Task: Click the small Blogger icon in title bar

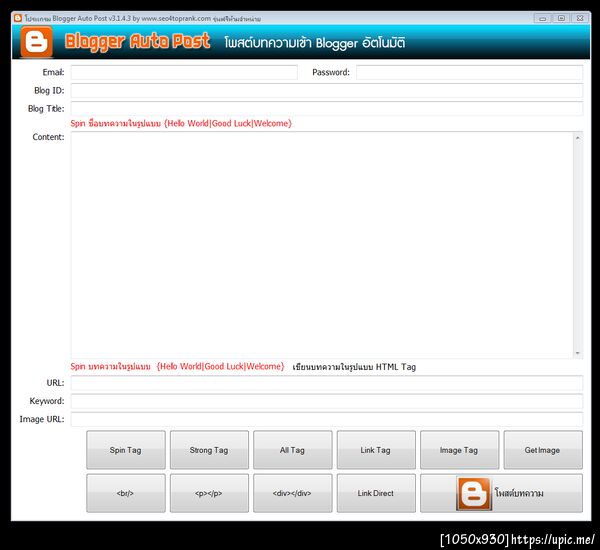Action: click(18, 18)
